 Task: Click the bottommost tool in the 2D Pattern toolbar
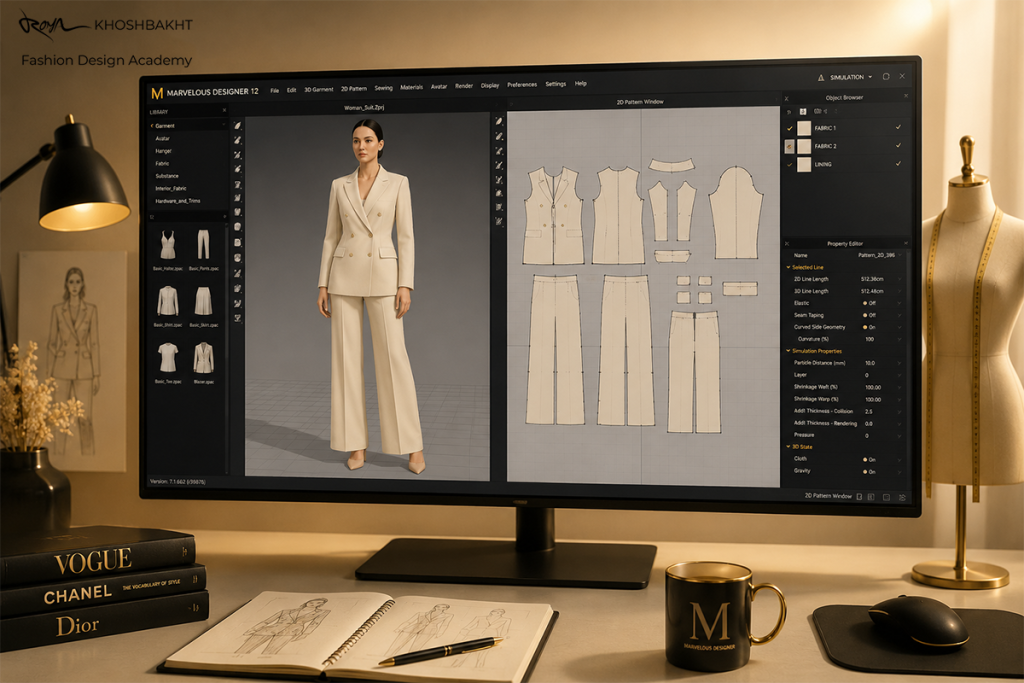498,222
